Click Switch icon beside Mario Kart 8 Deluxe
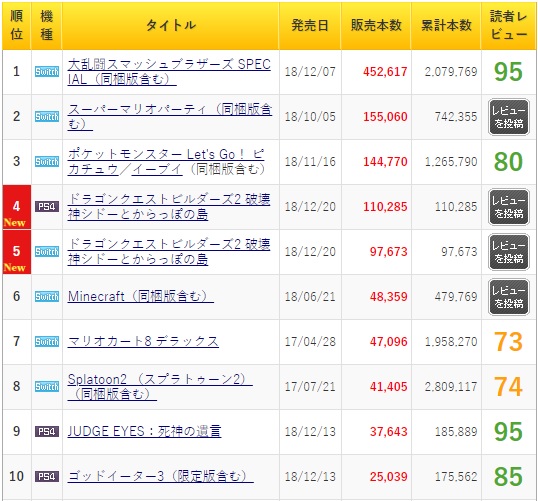The width and height of the screenshot is (538, 501). pyautogui.click(x=47, y=341)
